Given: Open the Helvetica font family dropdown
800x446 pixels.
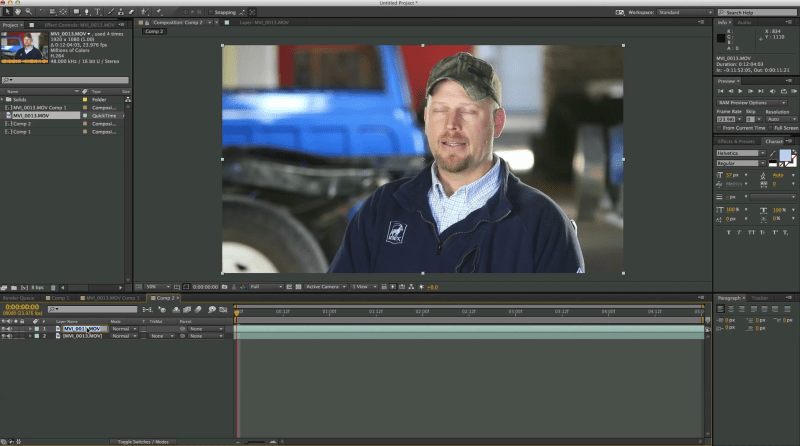Looking at the screenshot, I should click(741, 153).
